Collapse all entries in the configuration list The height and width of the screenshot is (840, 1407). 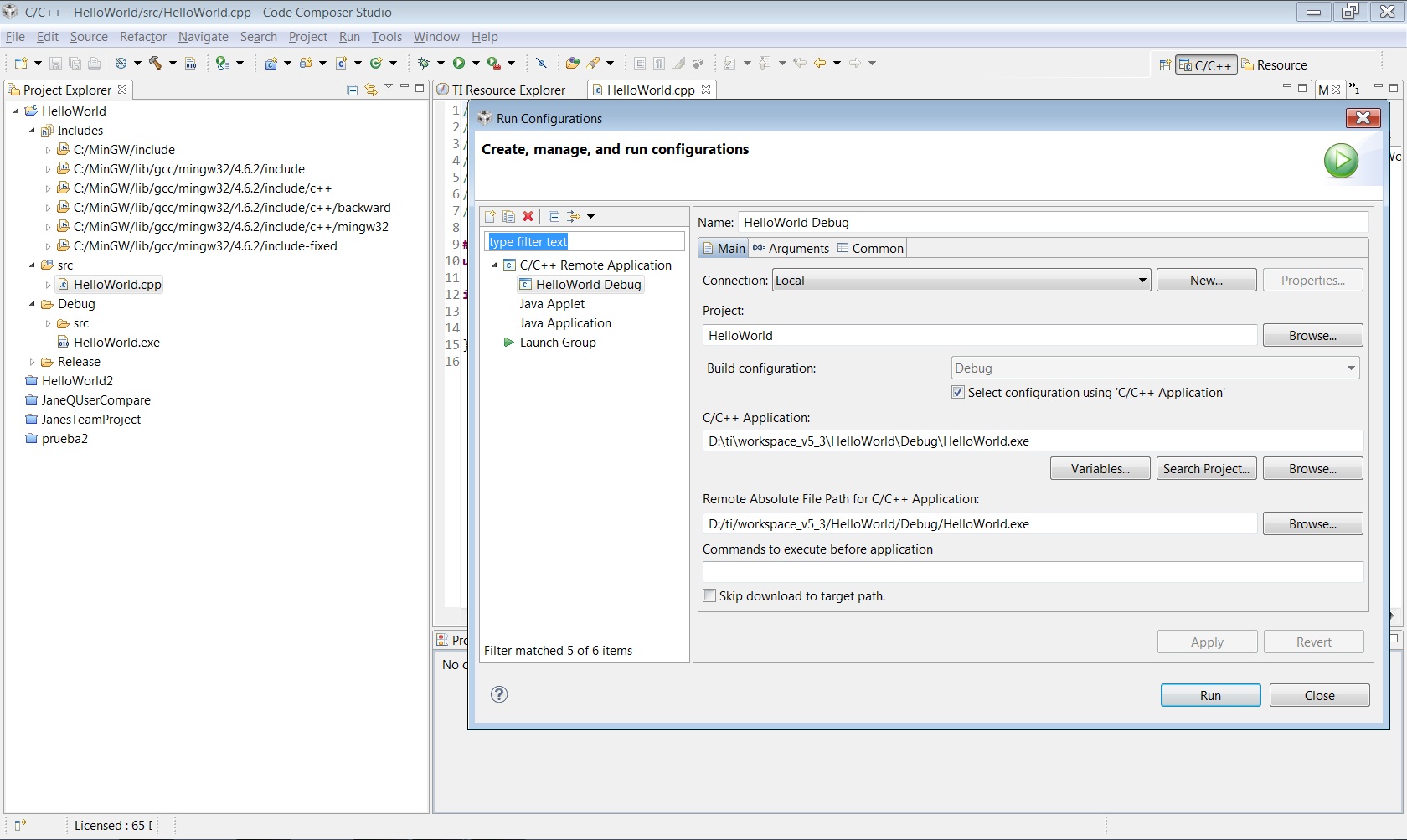554,216
